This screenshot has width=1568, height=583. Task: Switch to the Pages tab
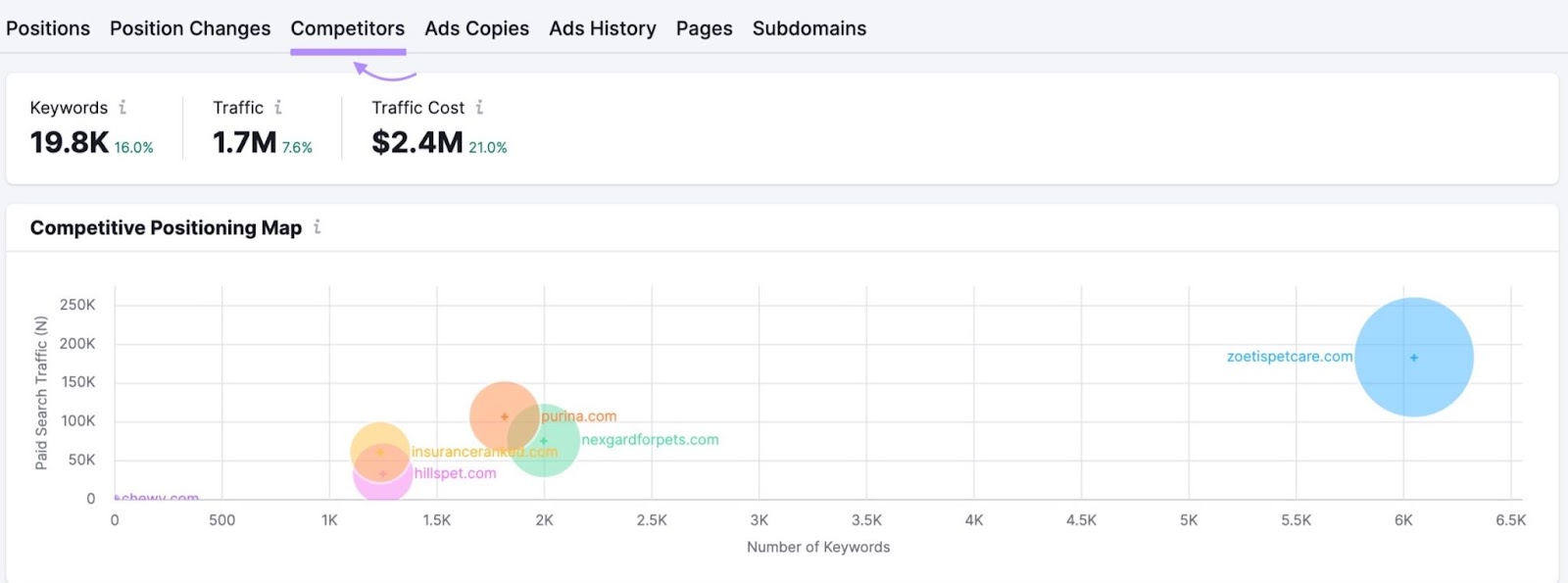[x=704, y=28]
